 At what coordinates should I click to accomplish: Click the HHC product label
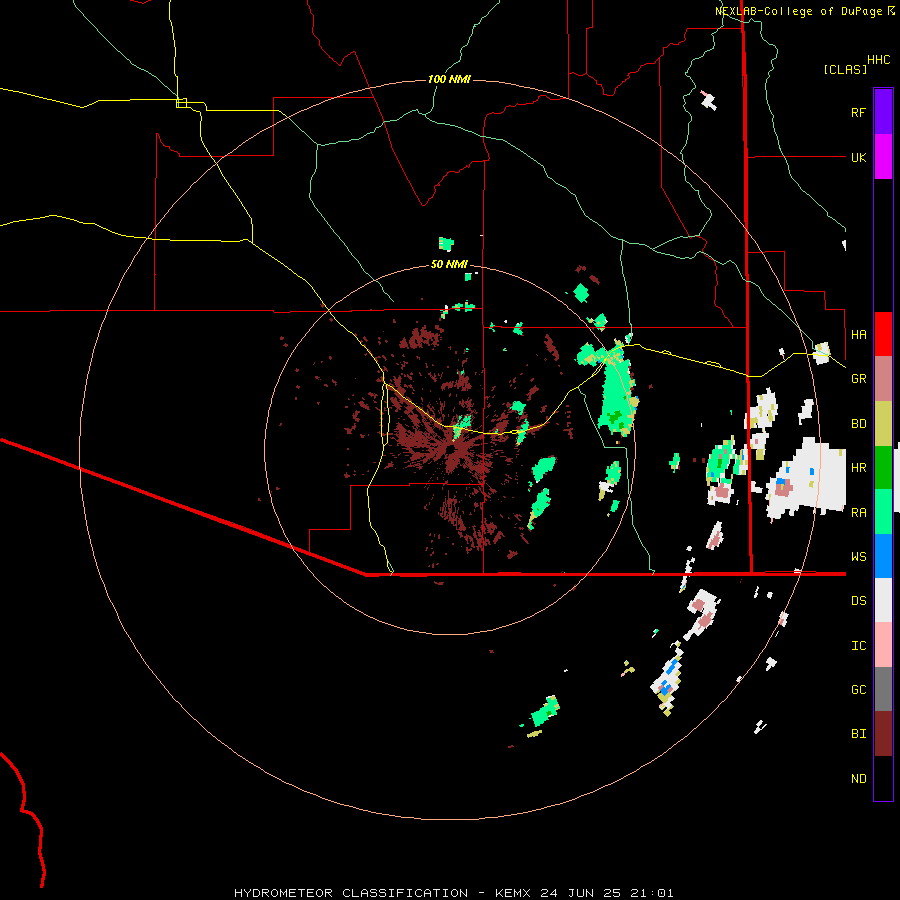878,60
